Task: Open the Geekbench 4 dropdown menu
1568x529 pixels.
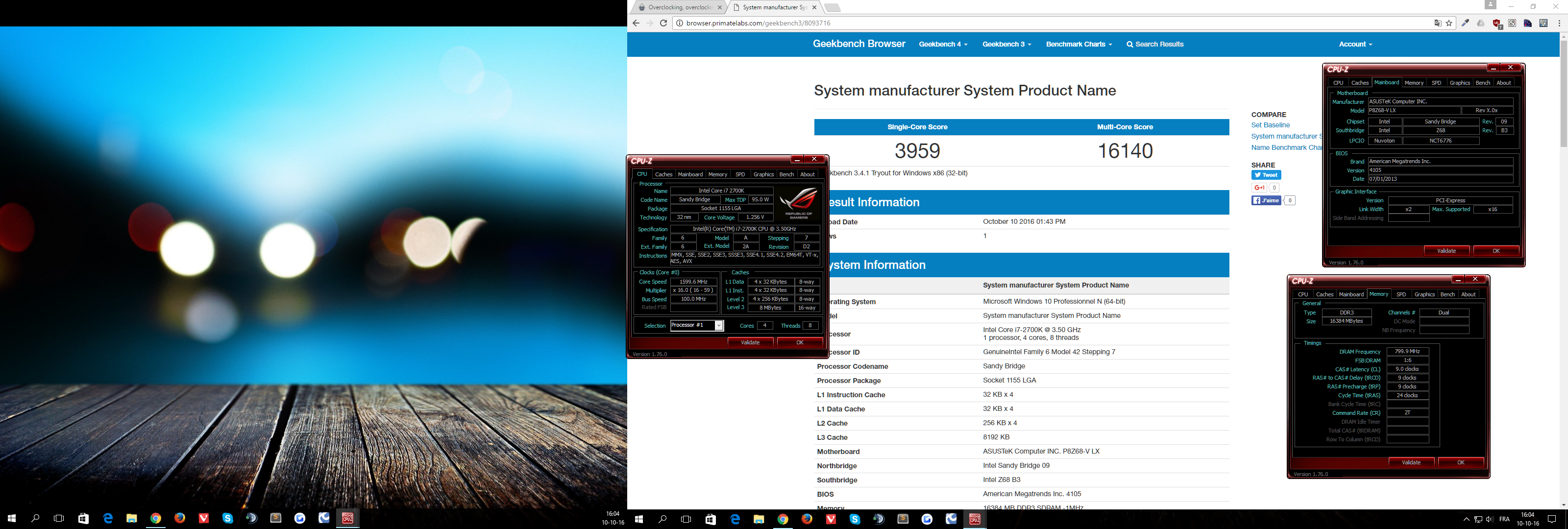Action: (943, 44)
